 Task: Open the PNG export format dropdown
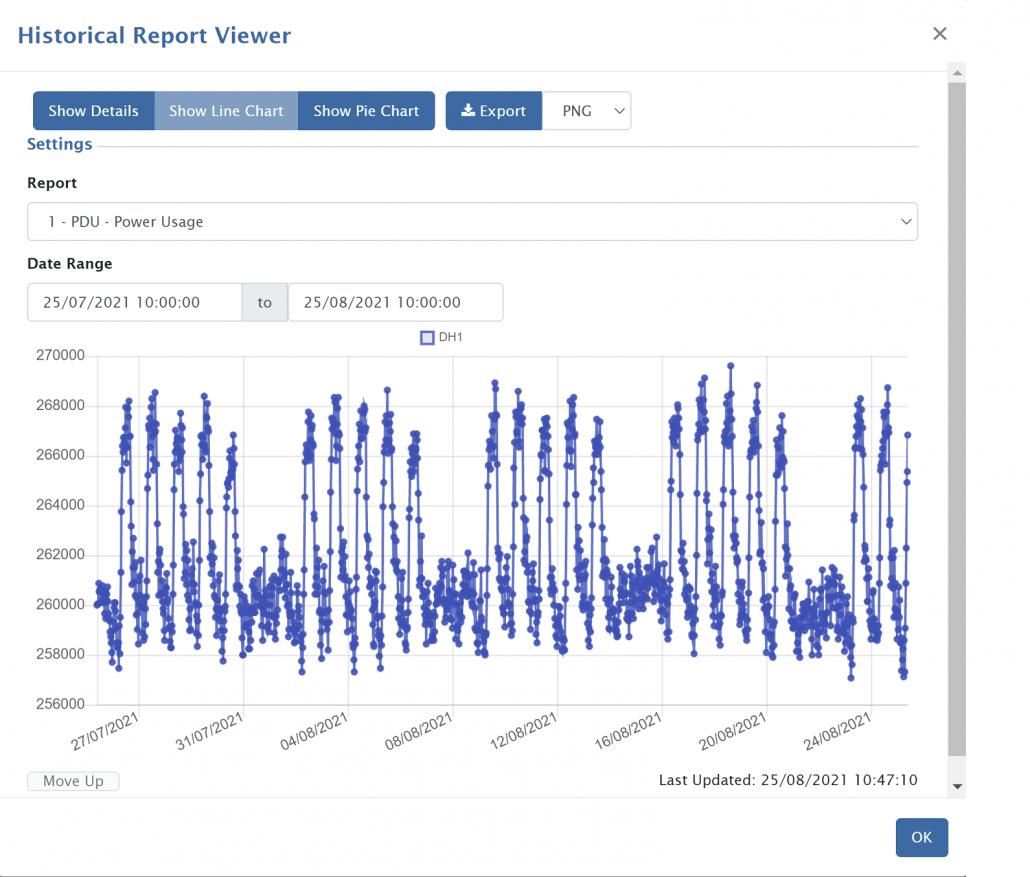coord(586,111)
